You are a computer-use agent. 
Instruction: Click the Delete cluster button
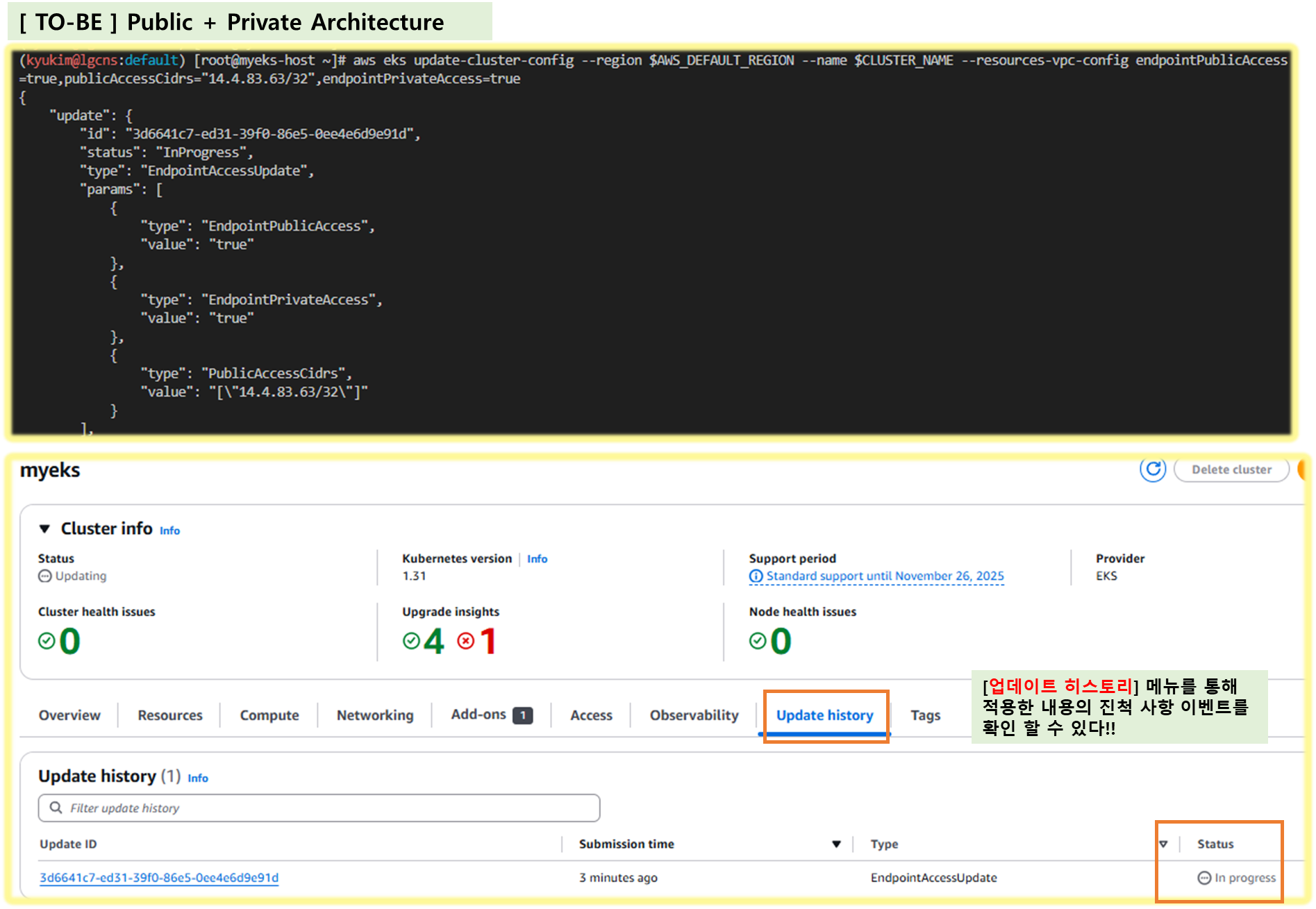[1231, 469]
